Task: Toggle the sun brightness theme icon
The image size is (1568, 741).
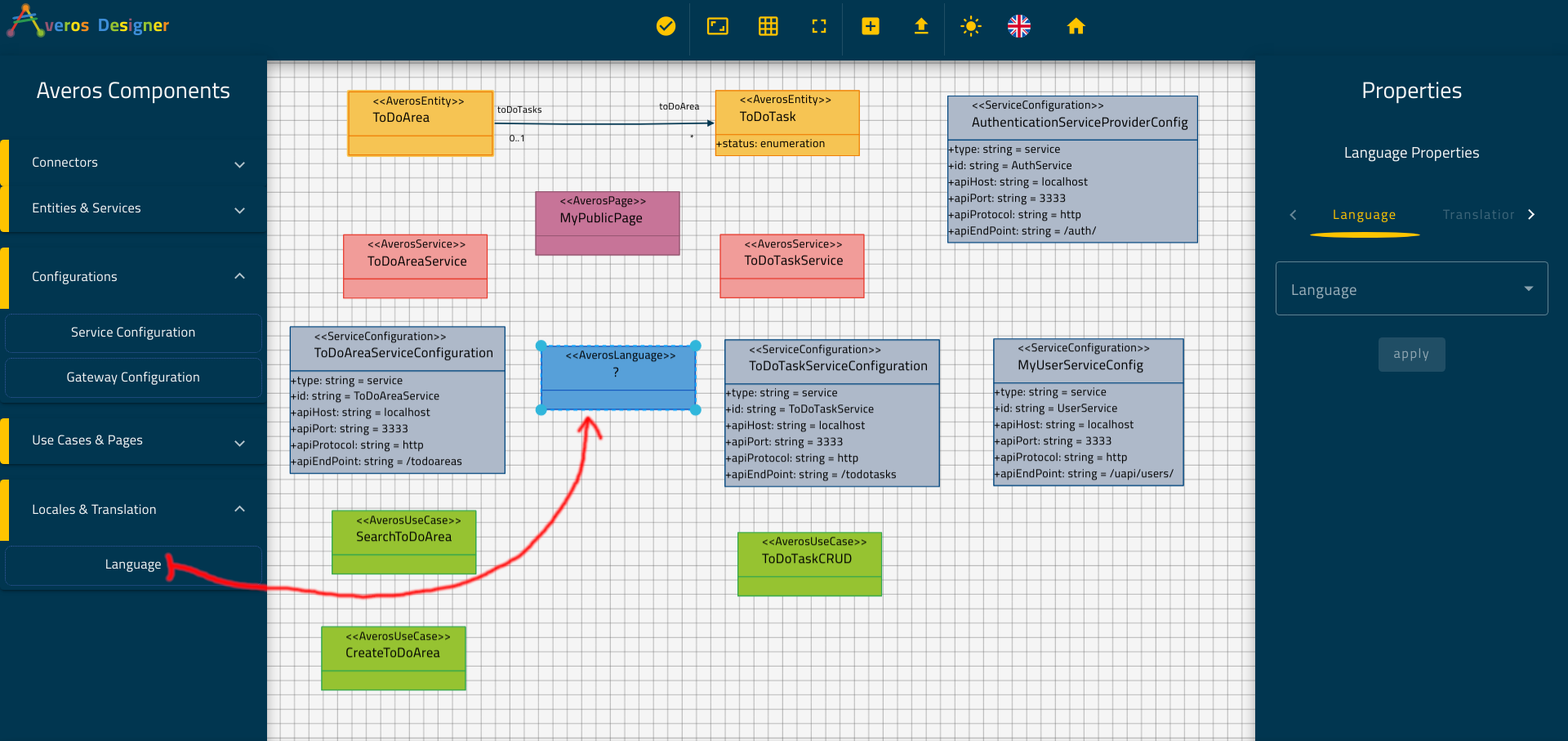Action: click(970, 26)
